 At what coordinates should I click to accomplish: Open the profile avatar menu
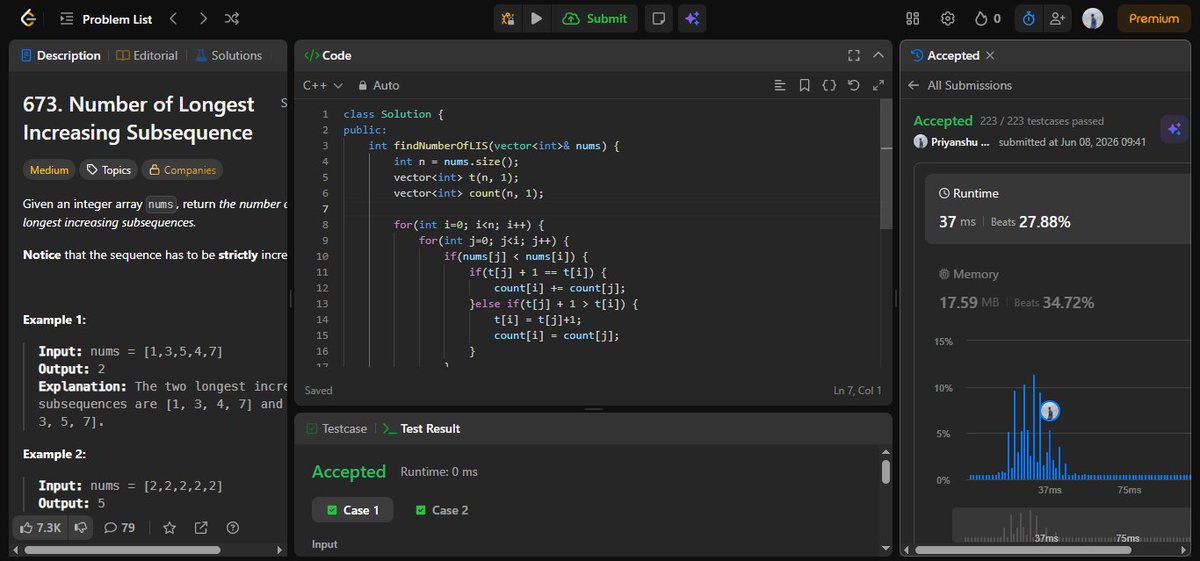[1093, 18]
